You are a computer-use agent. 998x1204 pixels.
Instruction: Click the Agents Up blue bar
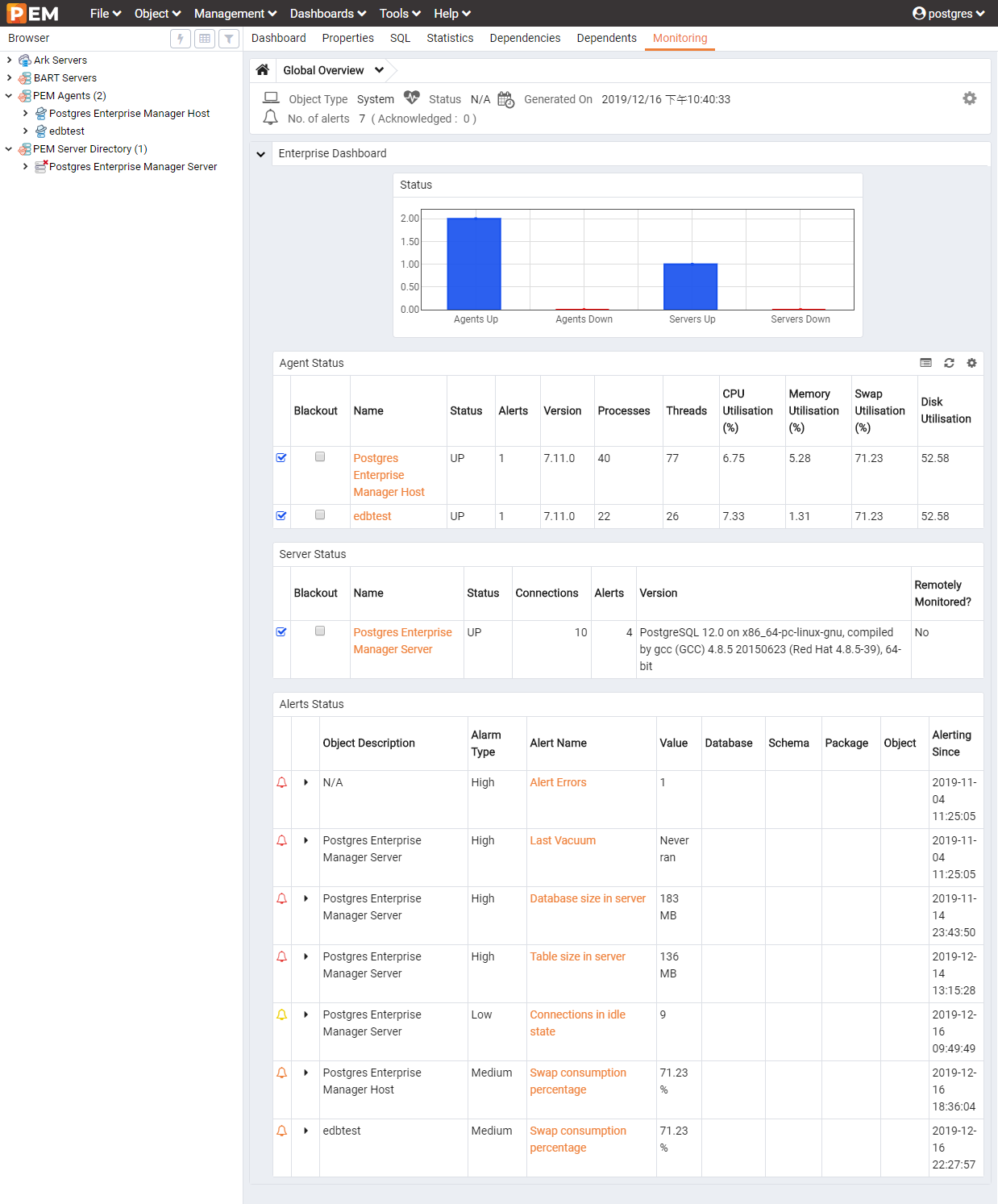click(x=474, y=264)
